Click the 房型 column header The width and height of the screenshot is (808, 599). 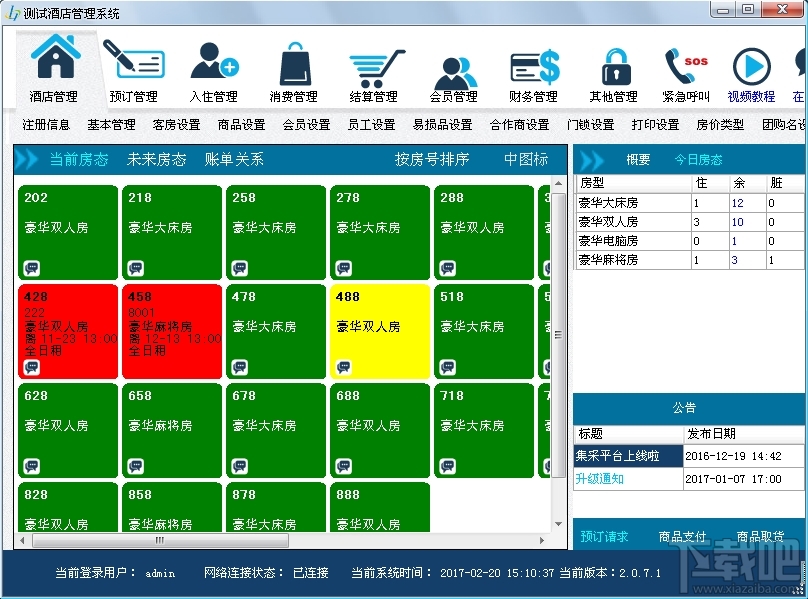pyautogui.click(x=633, y=183)
